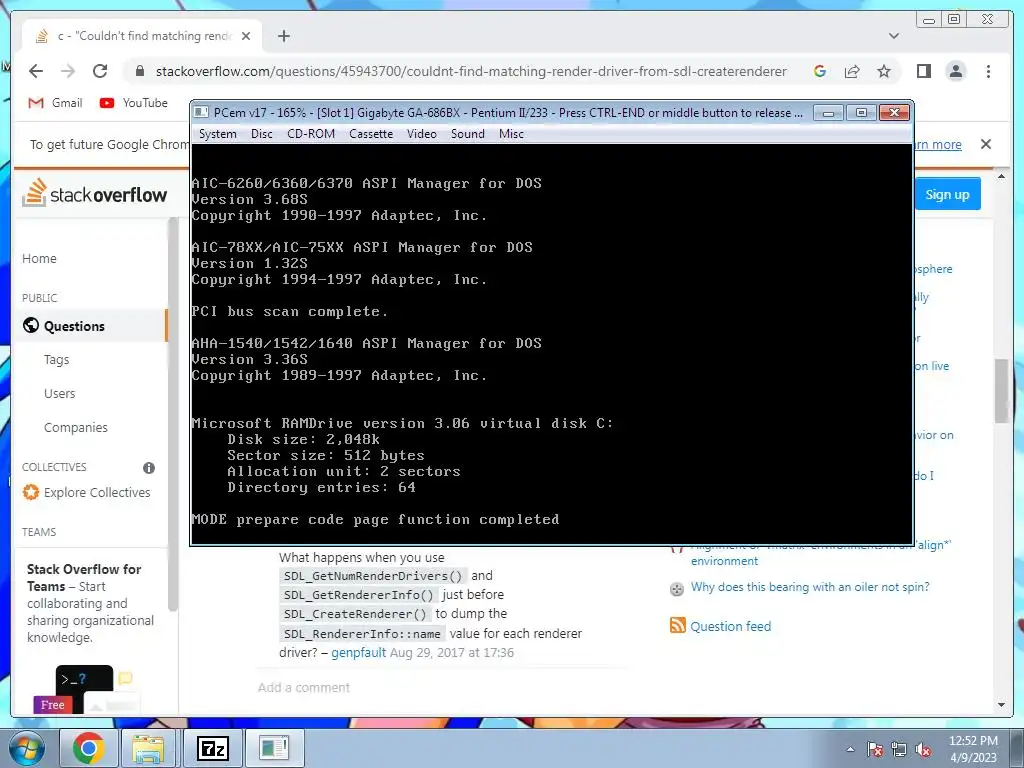This screenshot has height=768, width=1024.
Task: Go back in Chrome
Action: pos(36,71)
